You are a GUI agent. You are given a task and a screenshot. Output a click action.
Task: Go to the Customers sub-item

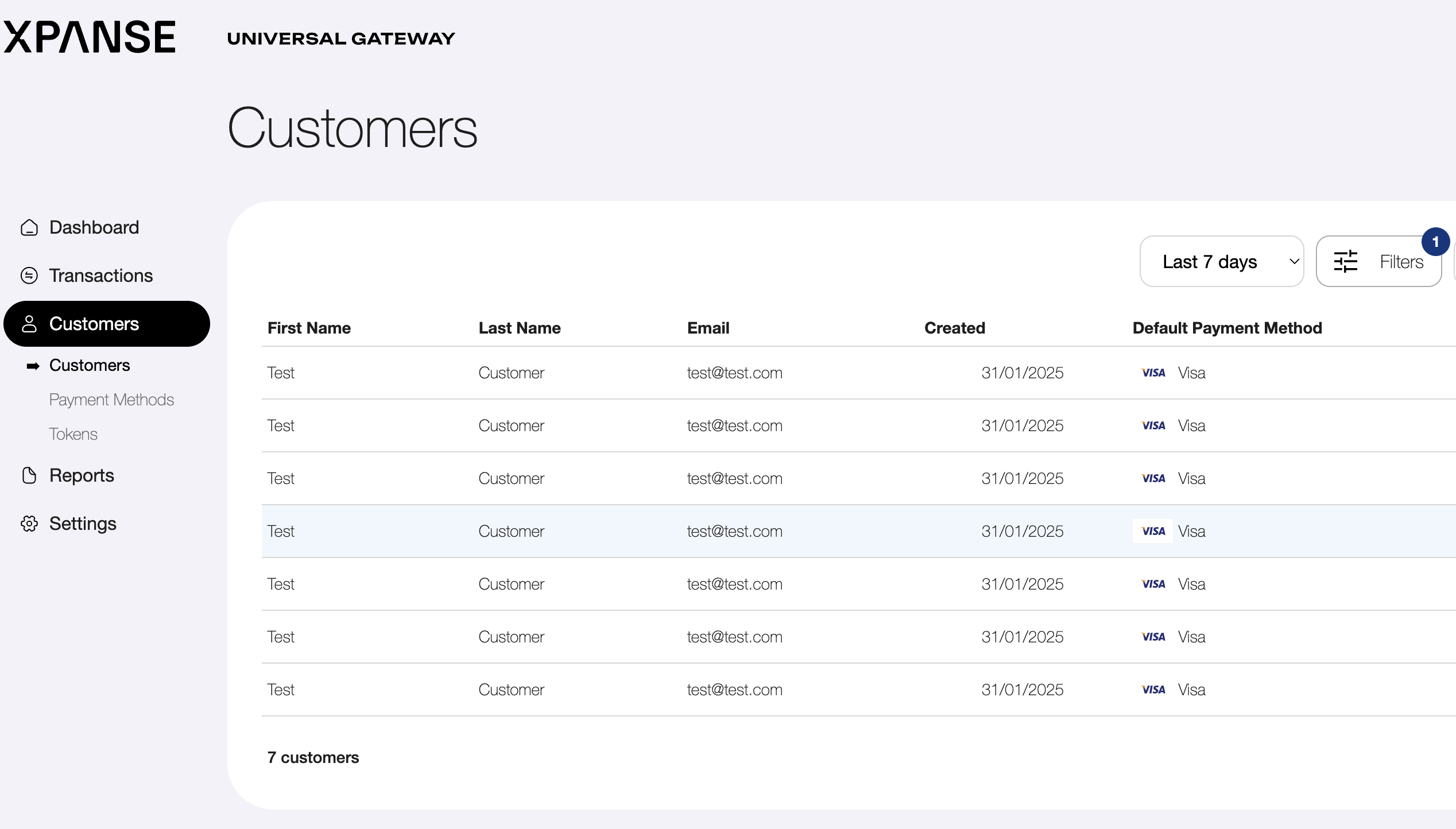tap(90, 366)
